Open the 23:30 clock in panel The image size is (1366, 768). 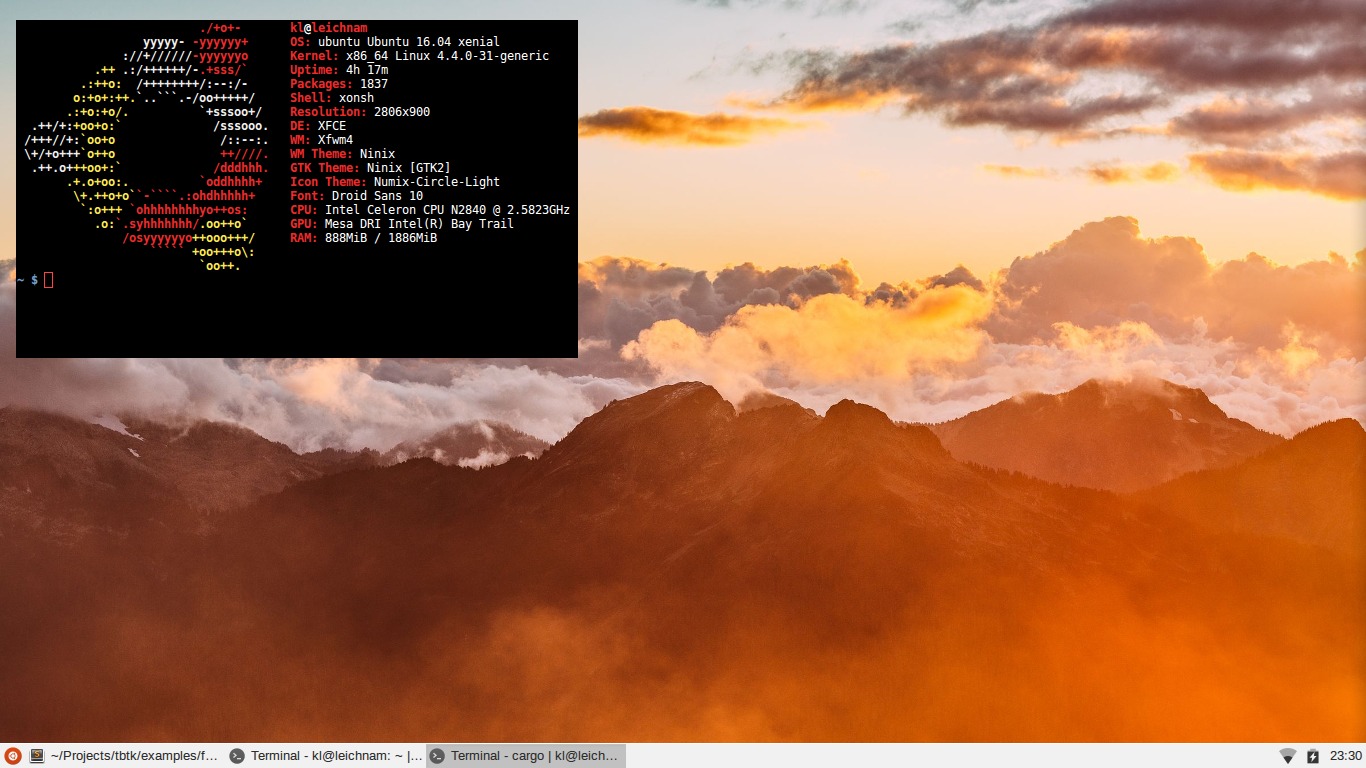pyautogui.click(x=1346, y=756)
